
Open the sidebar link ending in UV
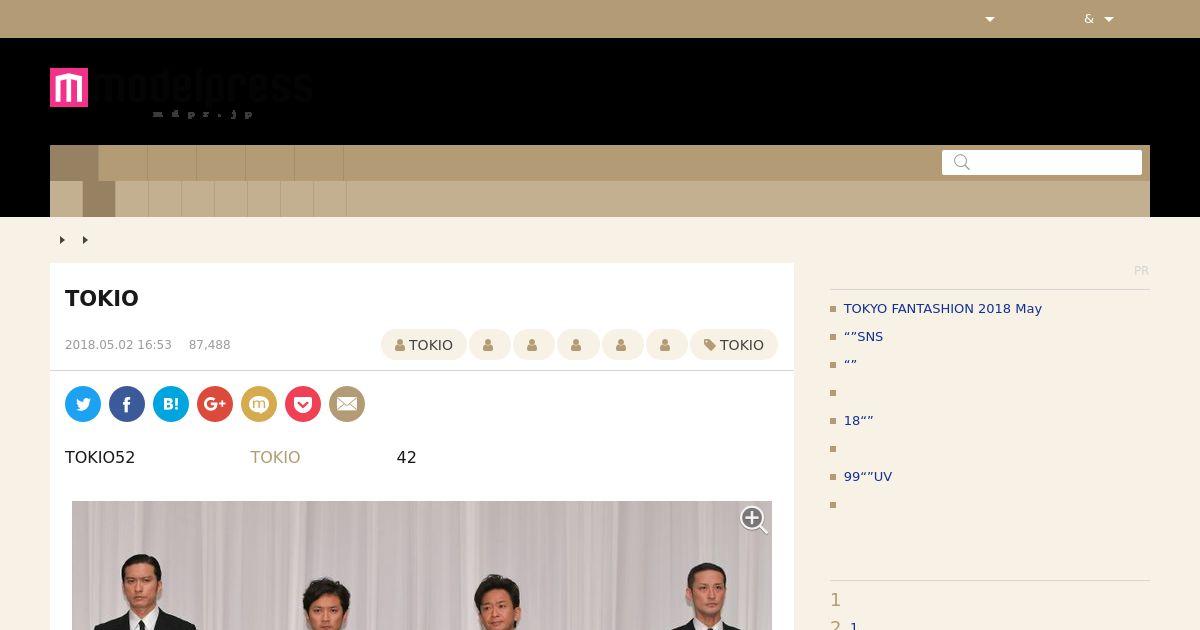coord(868,476)
